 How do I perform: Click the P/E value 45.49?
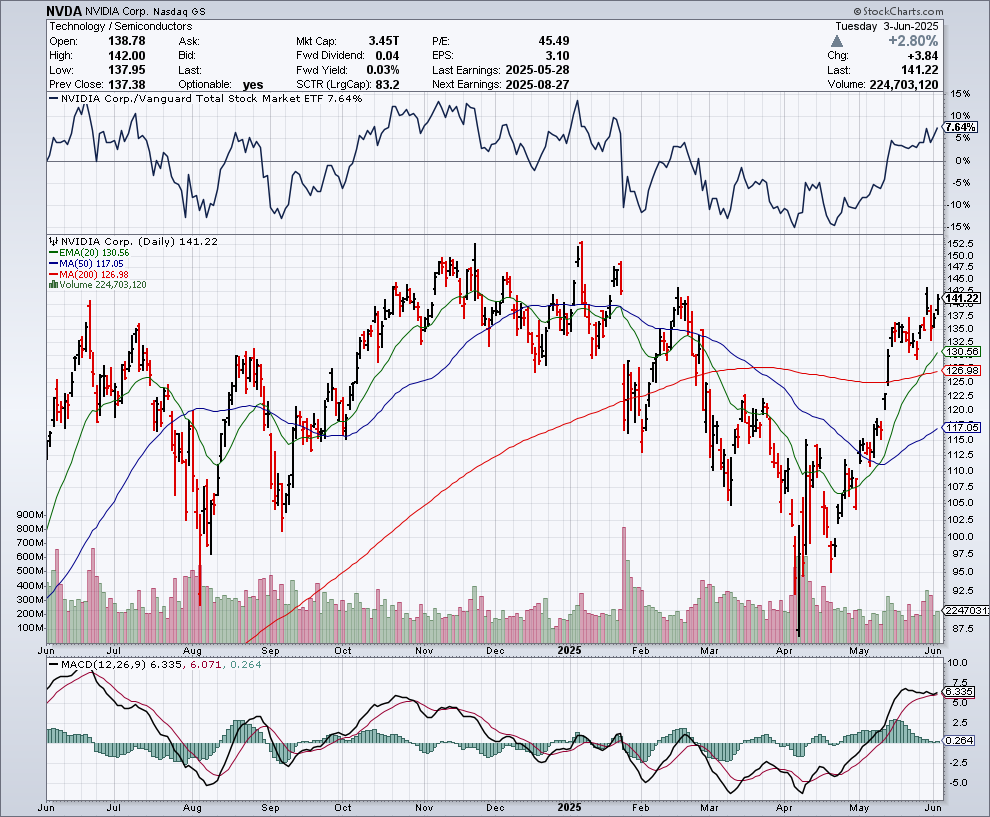coord(554,41)
